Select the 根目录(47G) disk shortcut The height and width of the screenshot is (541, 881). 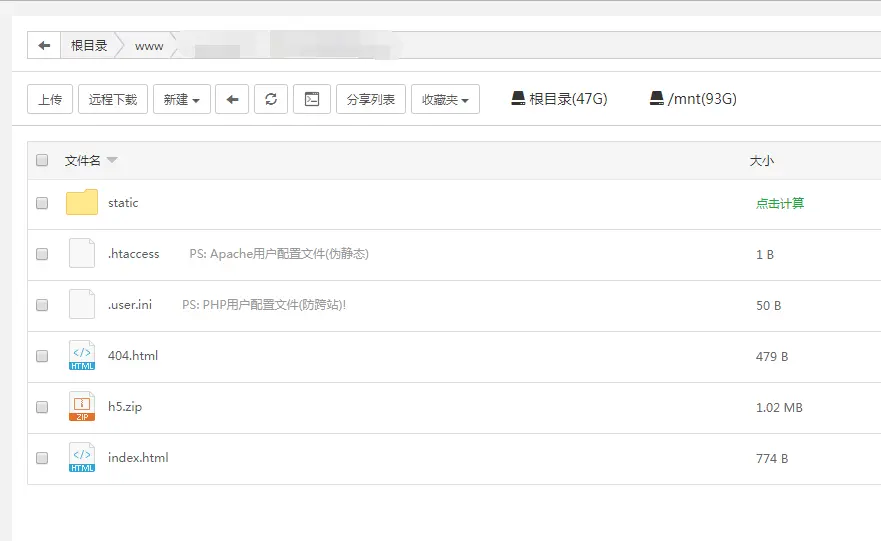click(559, 99)
